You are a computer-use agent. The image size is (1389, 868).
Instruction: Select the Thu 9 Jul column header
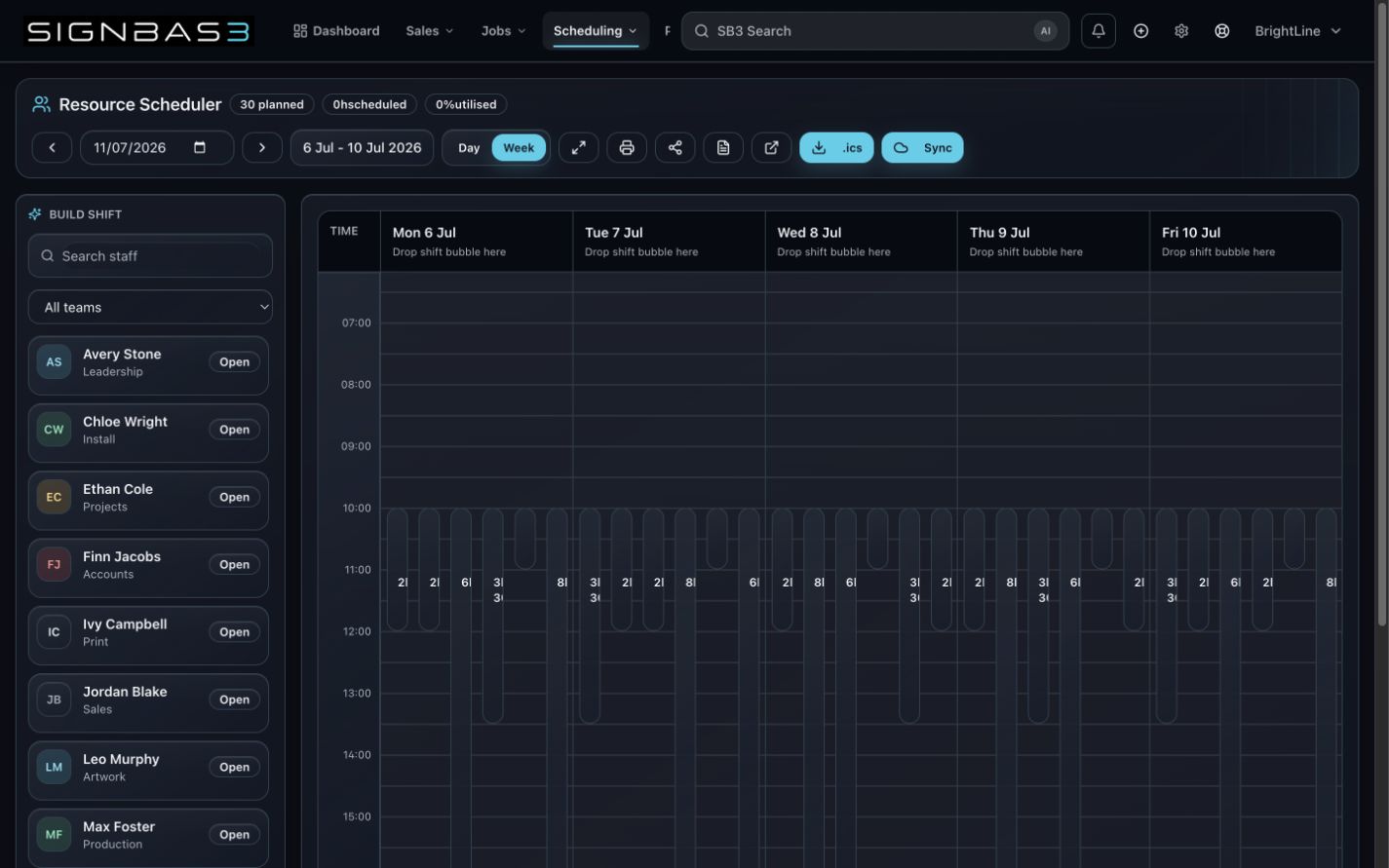pos(1053,241)
